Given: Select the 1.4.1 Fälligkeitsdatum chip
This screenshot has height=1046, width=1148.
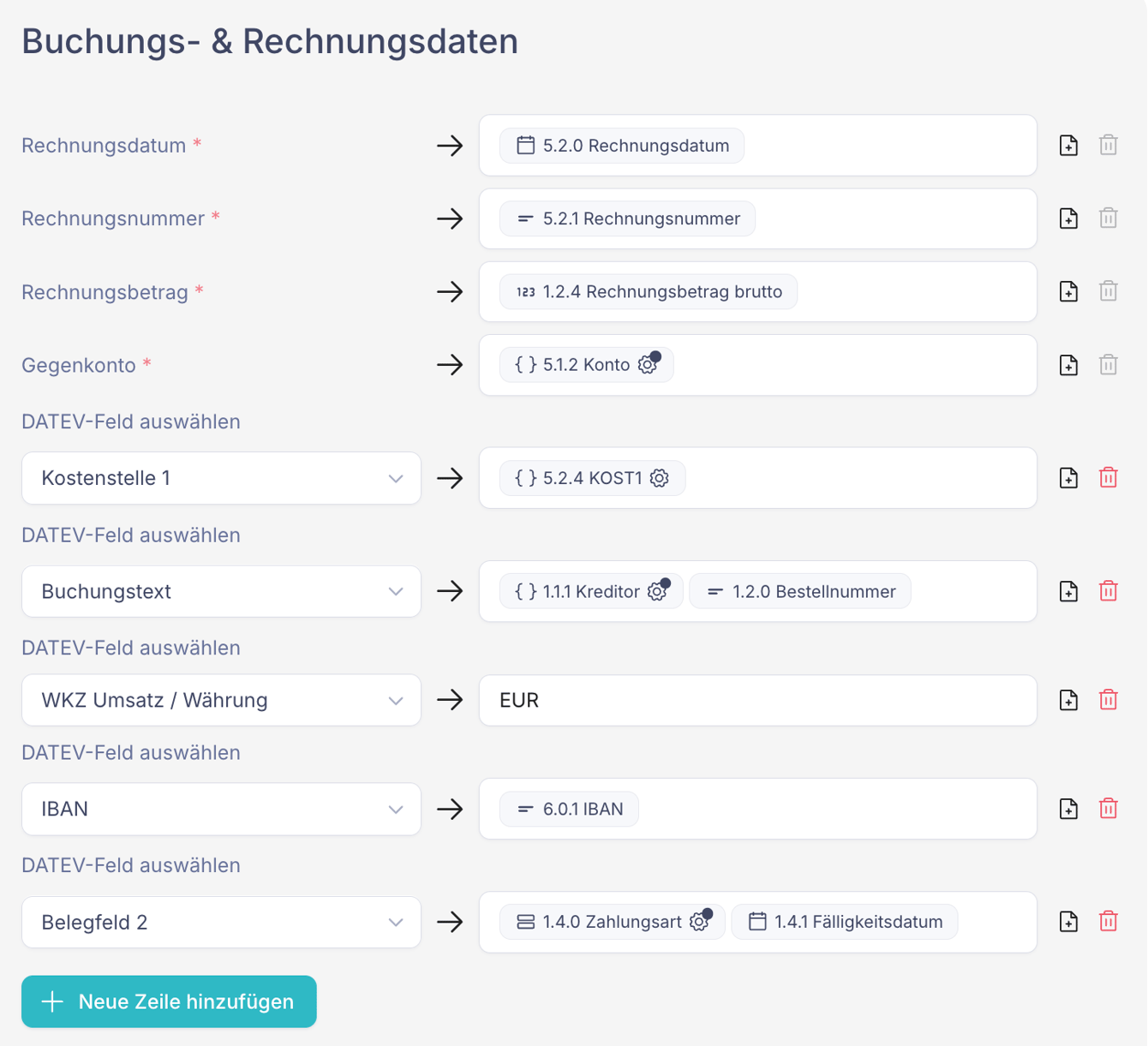Looking at the screenshot, I should coord(845,923).
